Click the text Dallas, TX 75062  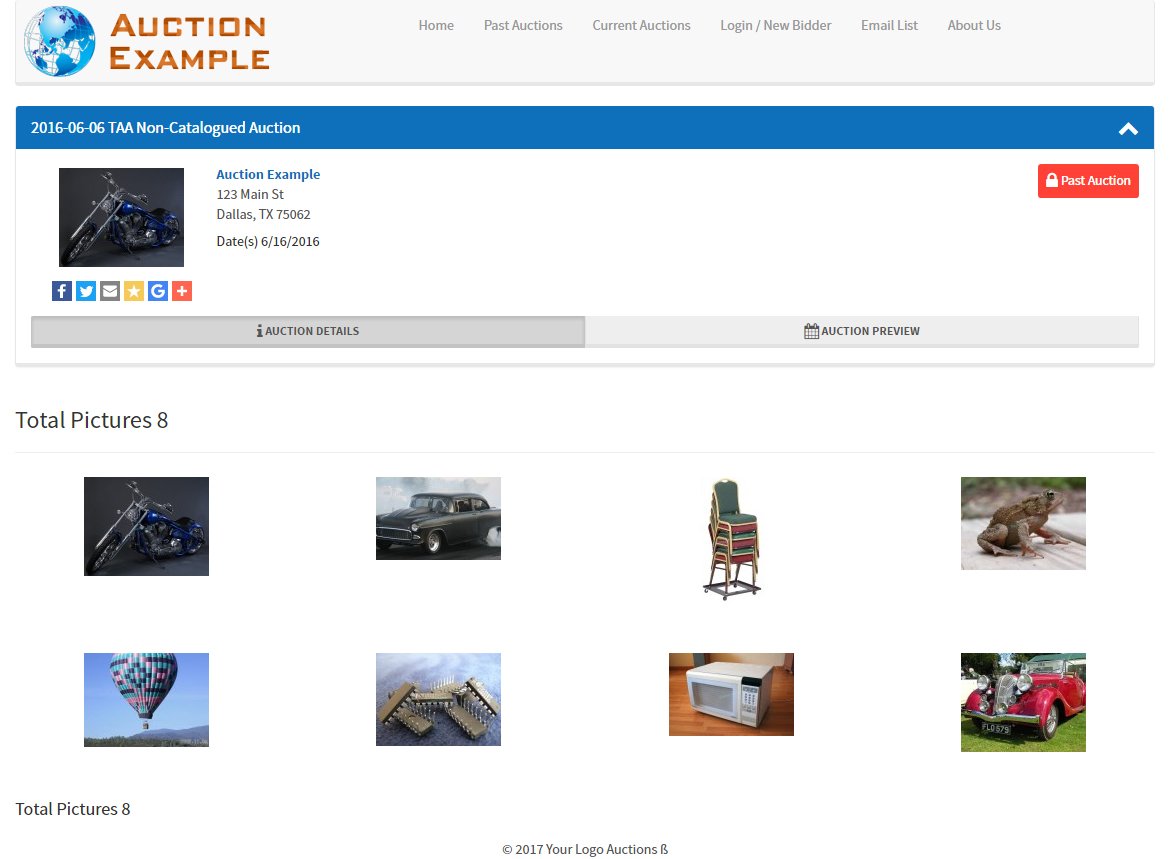pos(263,214)
